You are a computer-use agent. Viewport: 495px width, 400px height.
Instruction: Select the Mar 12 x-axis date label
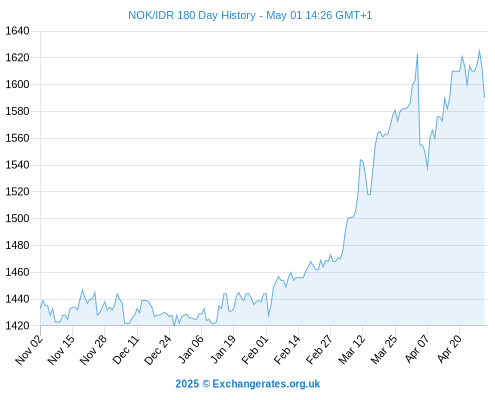point(352,349)
